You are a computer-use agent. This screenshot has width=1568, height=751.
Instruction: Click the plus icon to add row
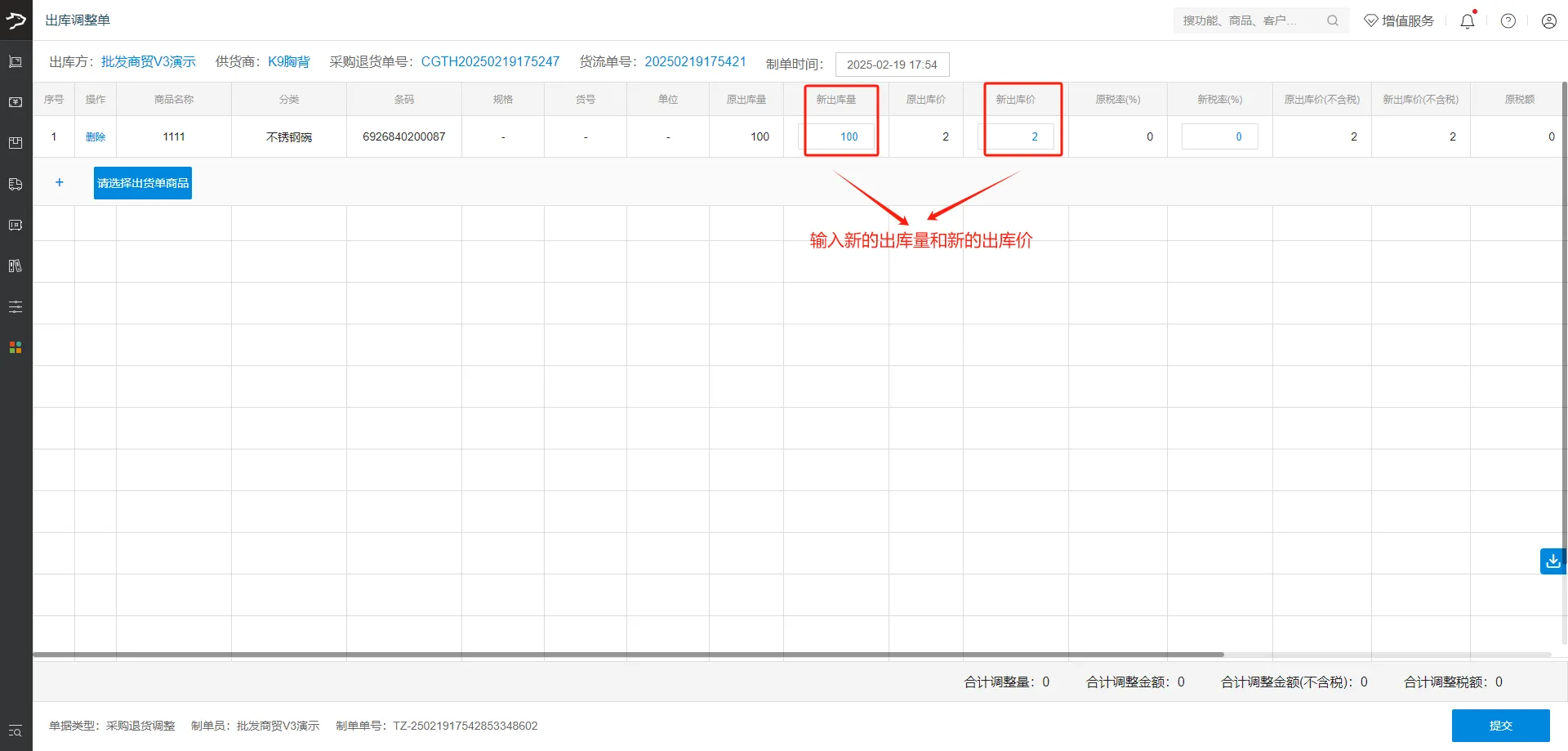59,183
